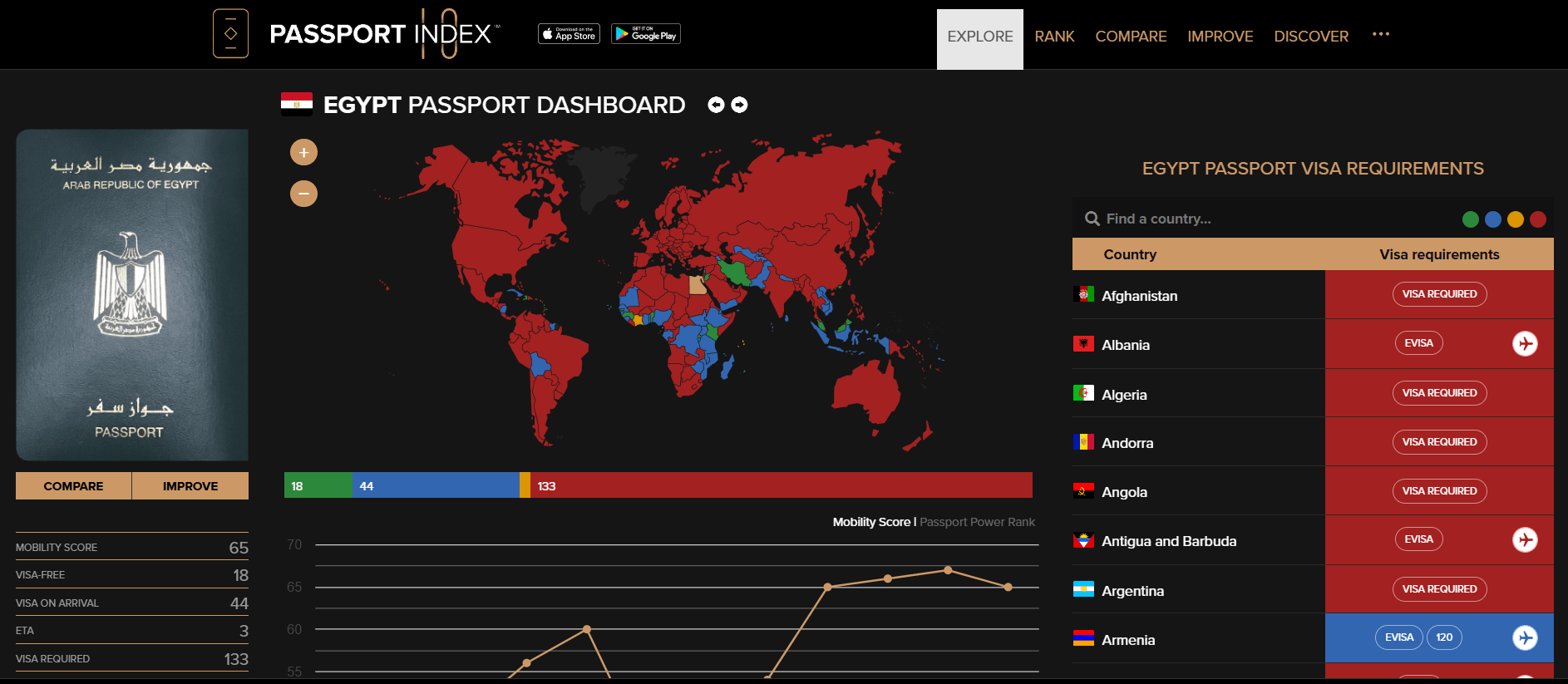Toggle the blue visa on arrival filter dot
The image size is (1568, 684).
[1492, 219]
